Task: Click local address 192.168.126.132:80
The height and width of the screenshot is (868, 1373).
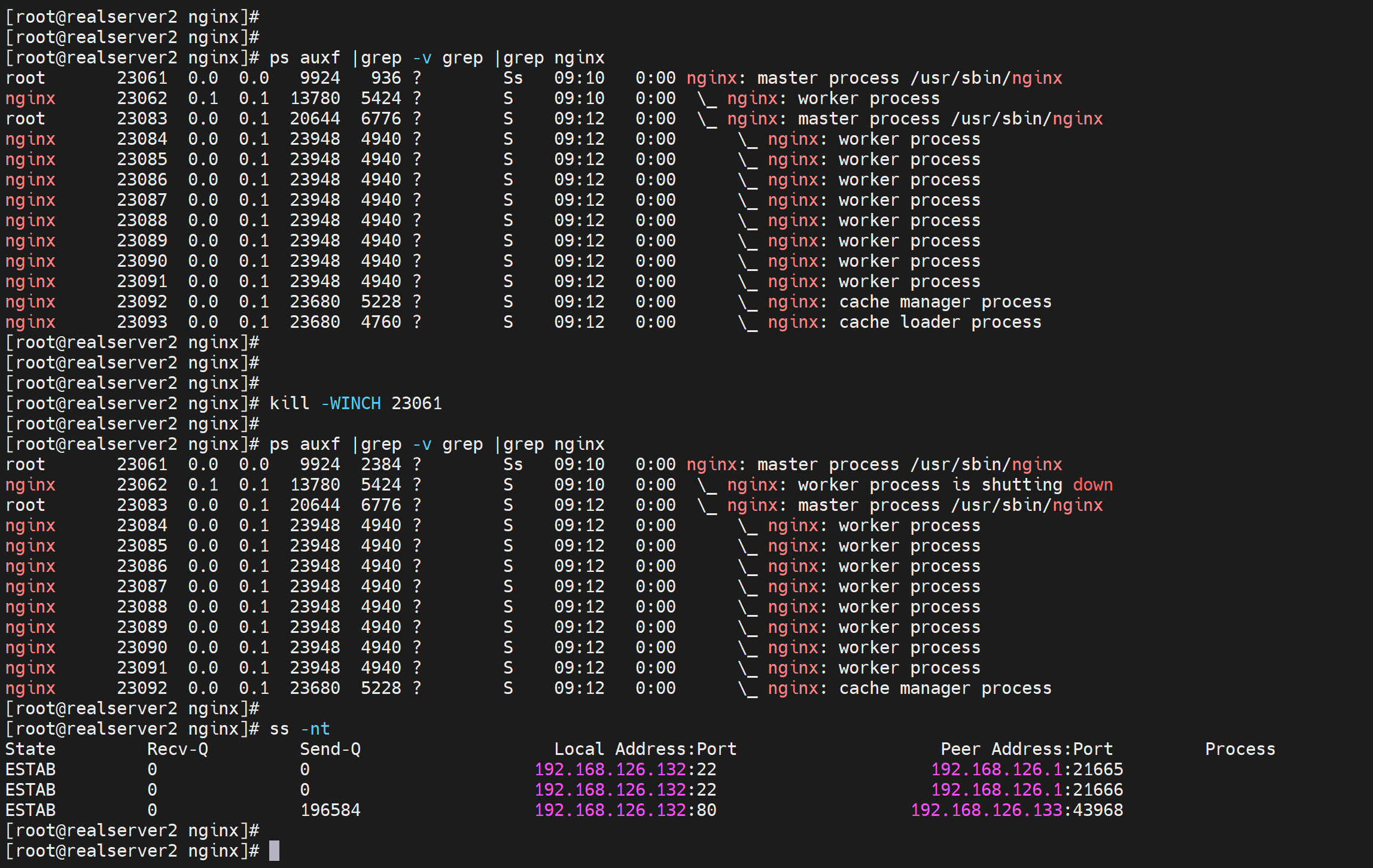Action: 625,810
